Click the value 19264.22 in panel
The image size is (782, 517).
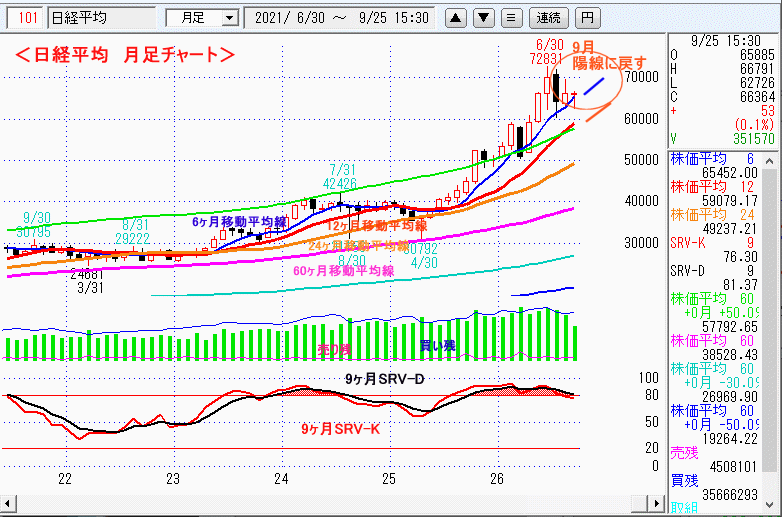pyautogui.click(x=730, y=439)
